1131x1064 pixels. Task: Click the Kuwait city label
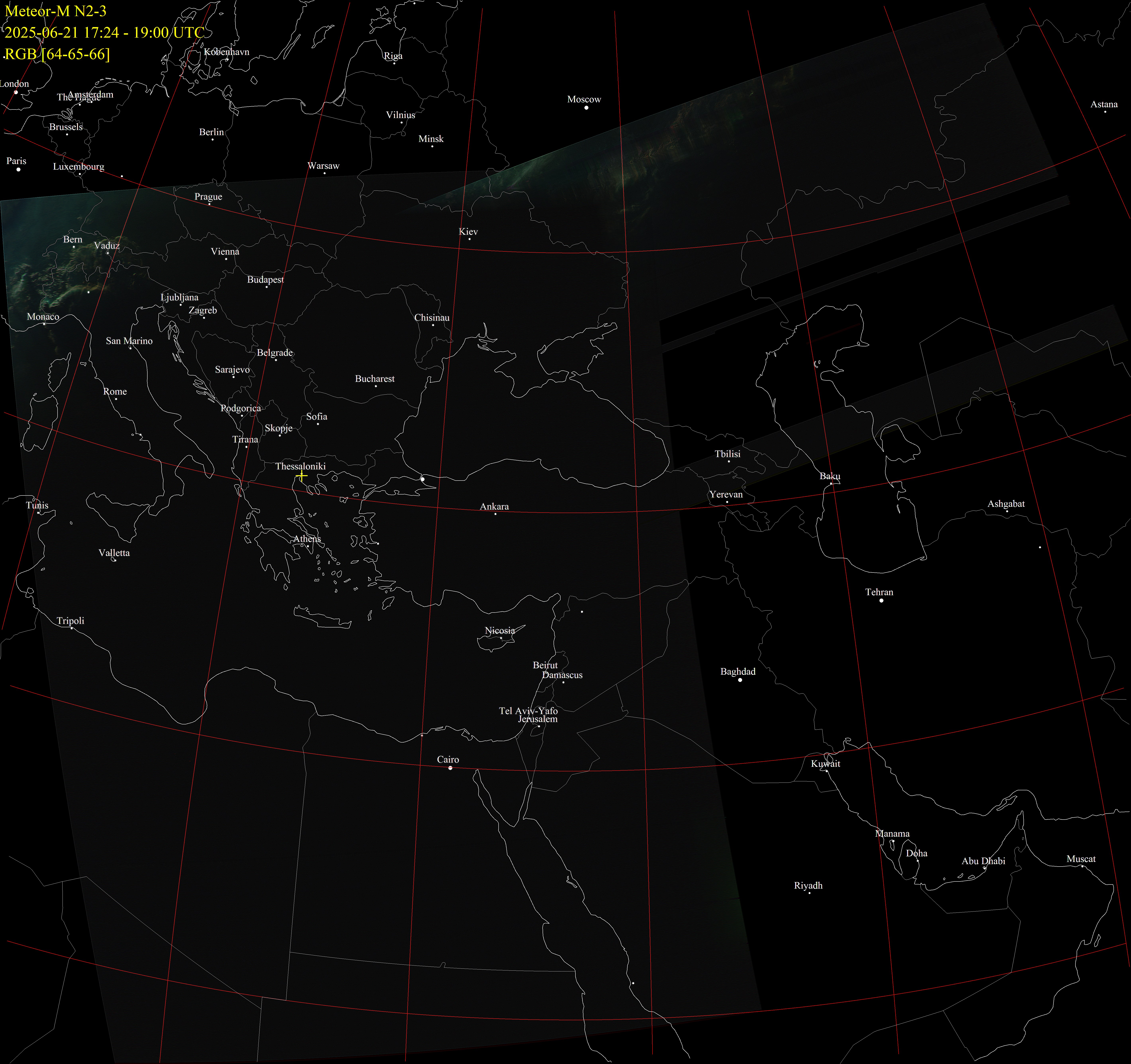(826, 764)
